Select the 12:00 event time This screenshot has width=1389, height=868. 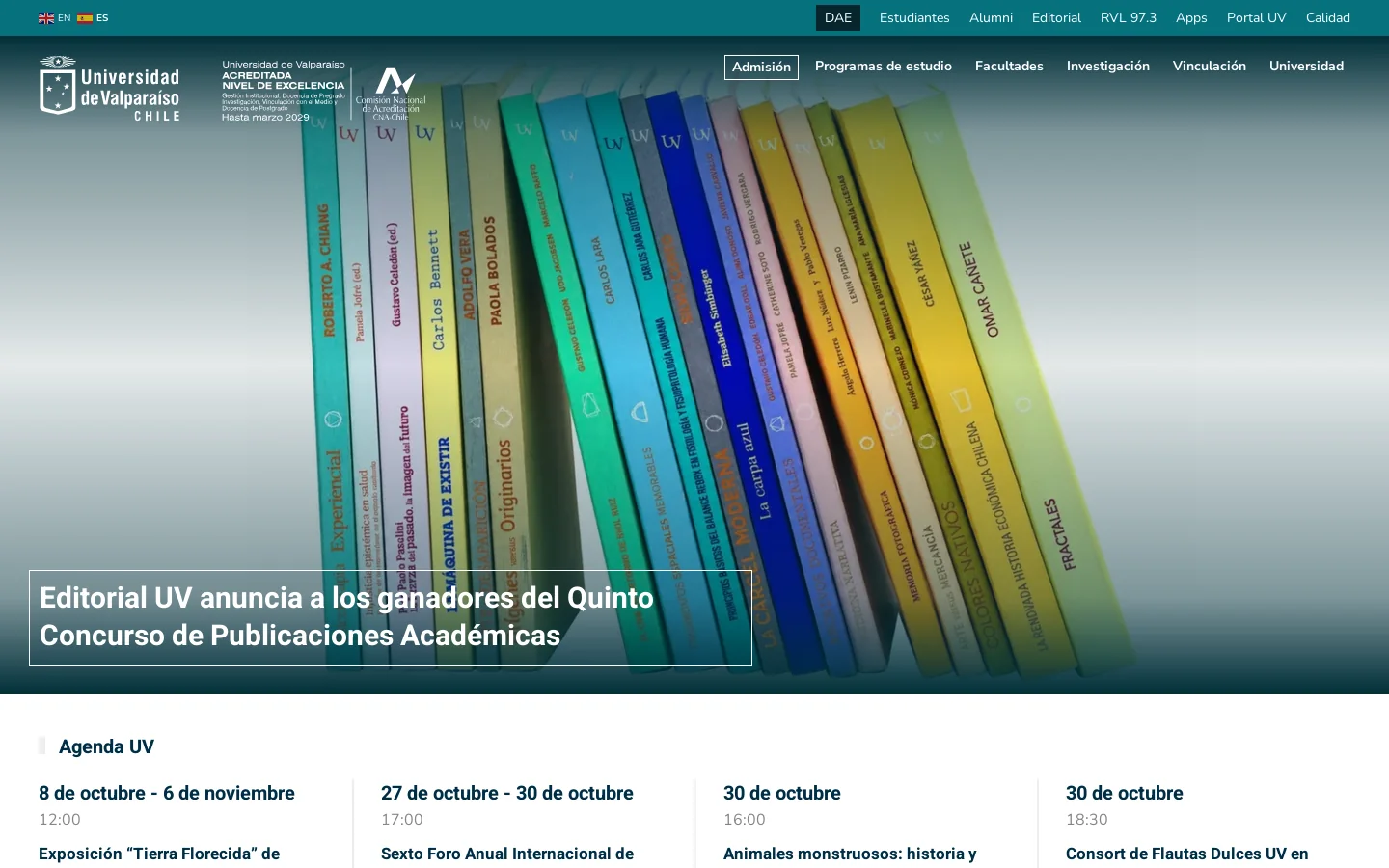[x=60, y=819]
